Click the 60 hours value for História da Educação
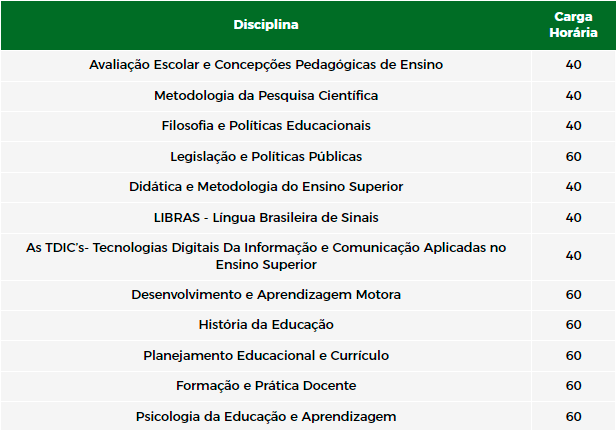The image size is (616, 430). 573,325
